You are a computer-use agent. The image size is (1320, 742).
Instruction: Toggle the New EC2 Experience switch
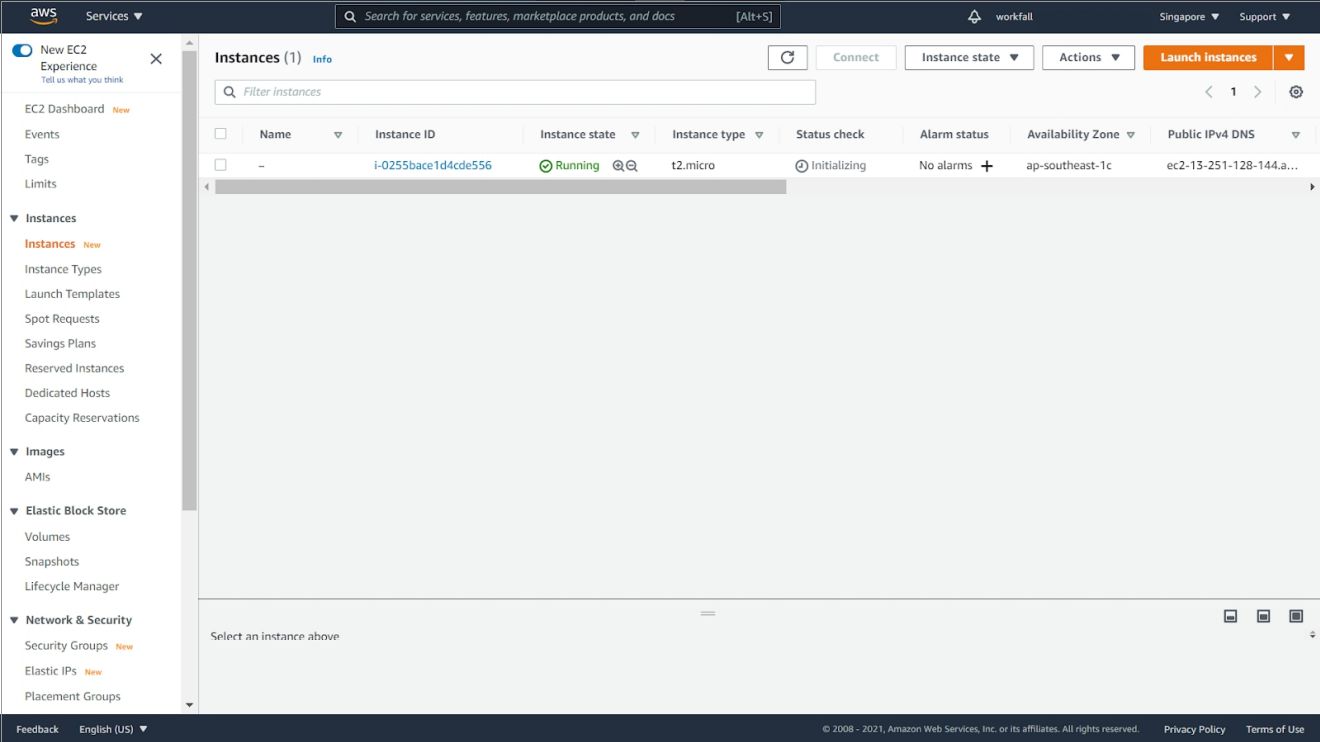pos(22,50)
